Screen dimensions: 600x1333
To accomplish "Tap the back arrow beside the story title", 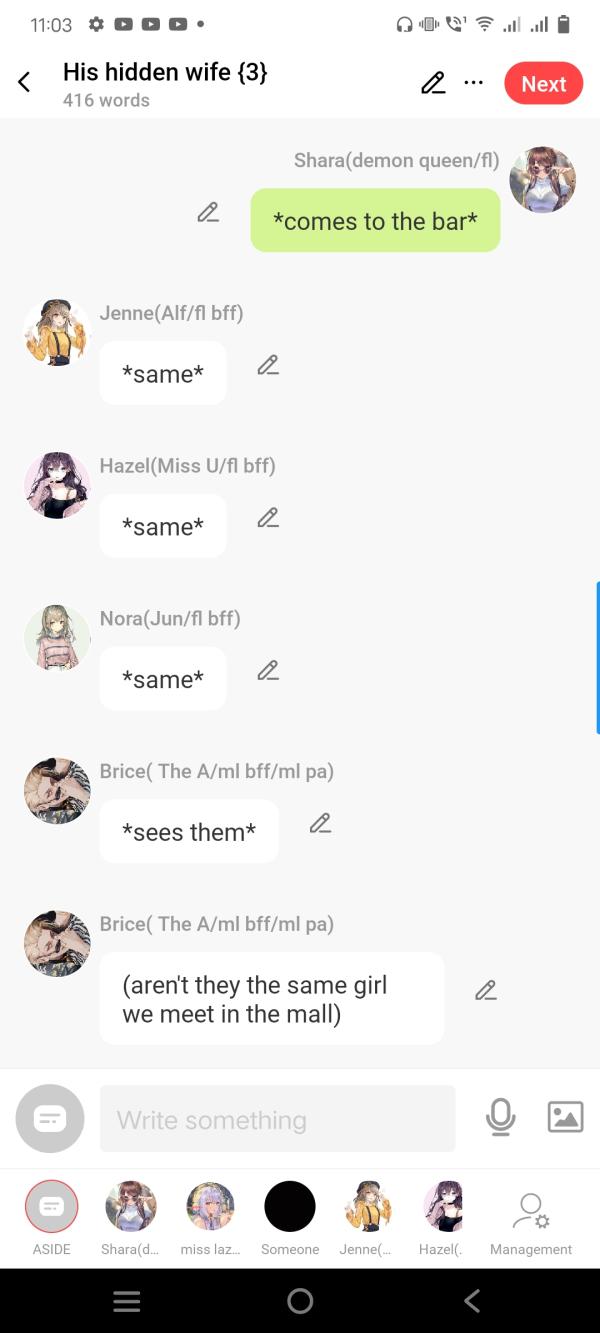I will click(24, 83).
